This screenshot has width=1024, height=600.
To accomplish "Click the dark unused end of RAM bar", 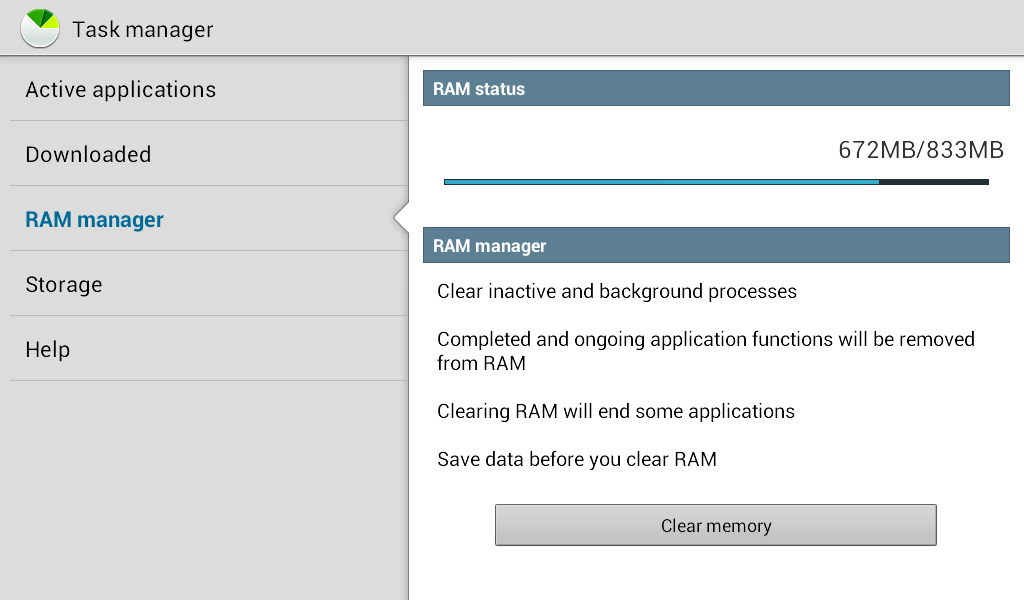I will (x=934, y=182).
